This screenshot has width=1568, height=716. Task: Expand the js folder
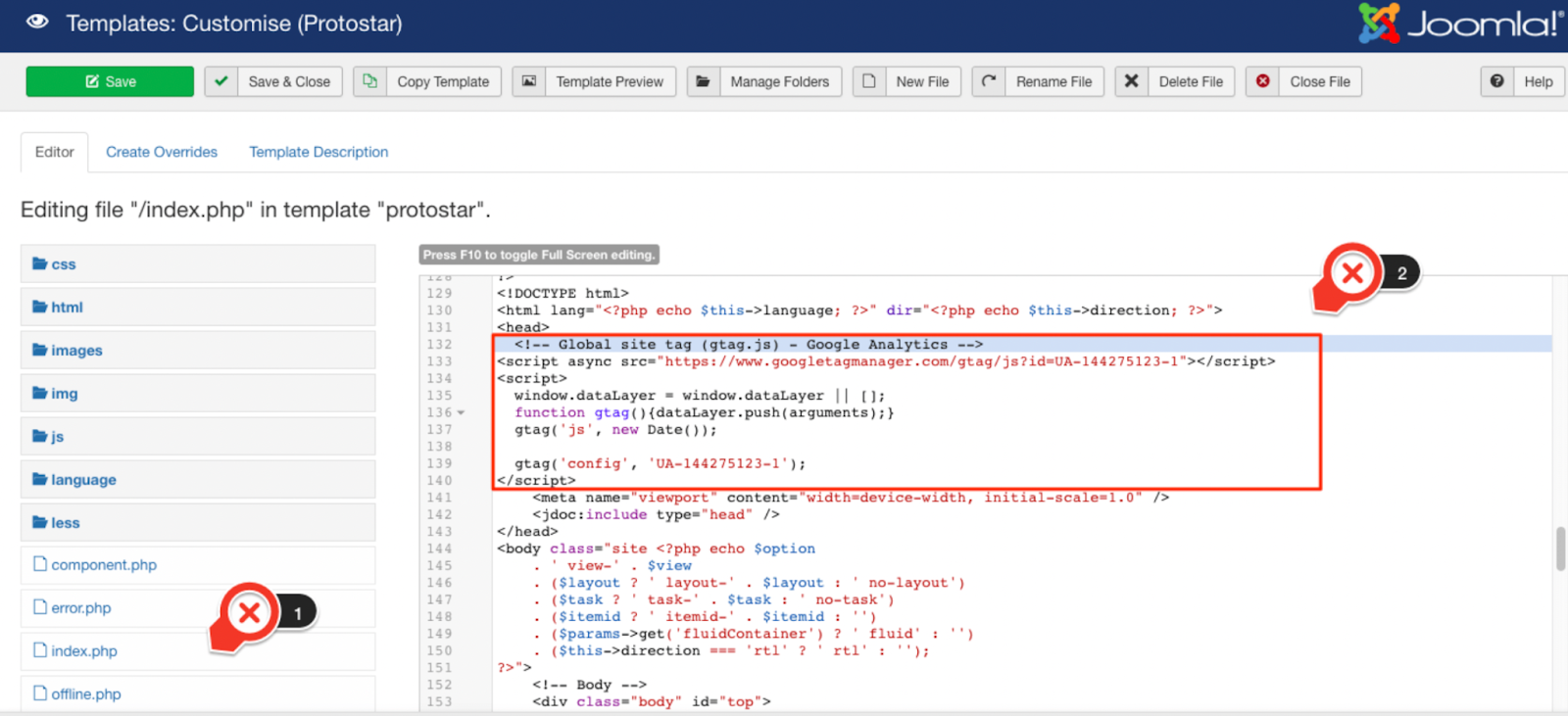click(x=198, y=436)
